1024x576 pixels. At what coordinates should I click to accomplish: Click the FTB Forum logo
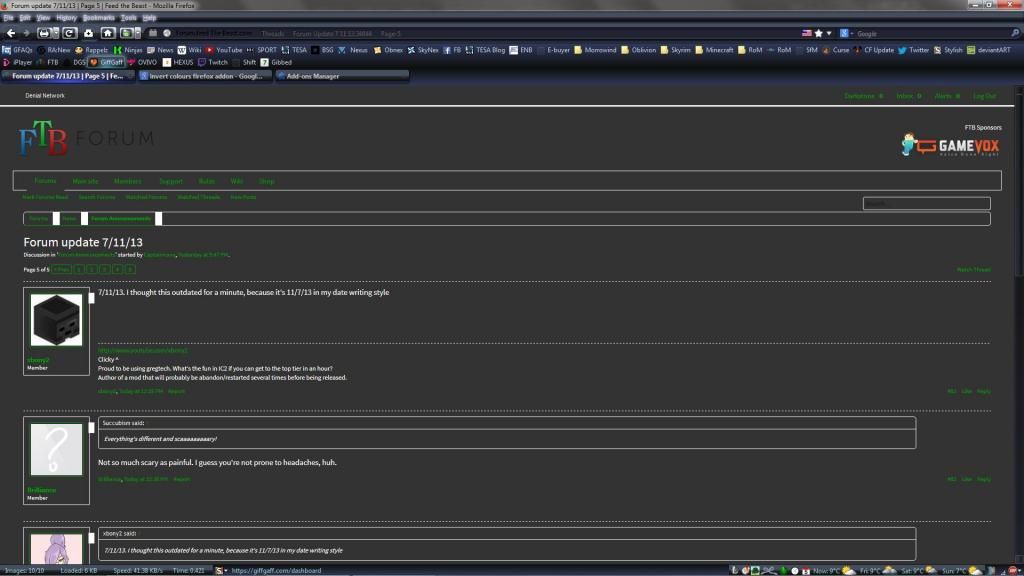pos(86,138)
